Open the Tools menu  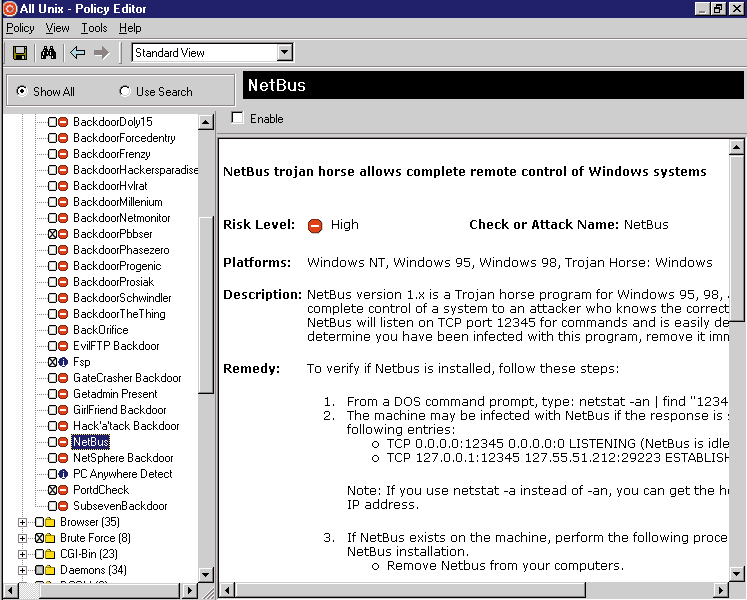point(94,28)
